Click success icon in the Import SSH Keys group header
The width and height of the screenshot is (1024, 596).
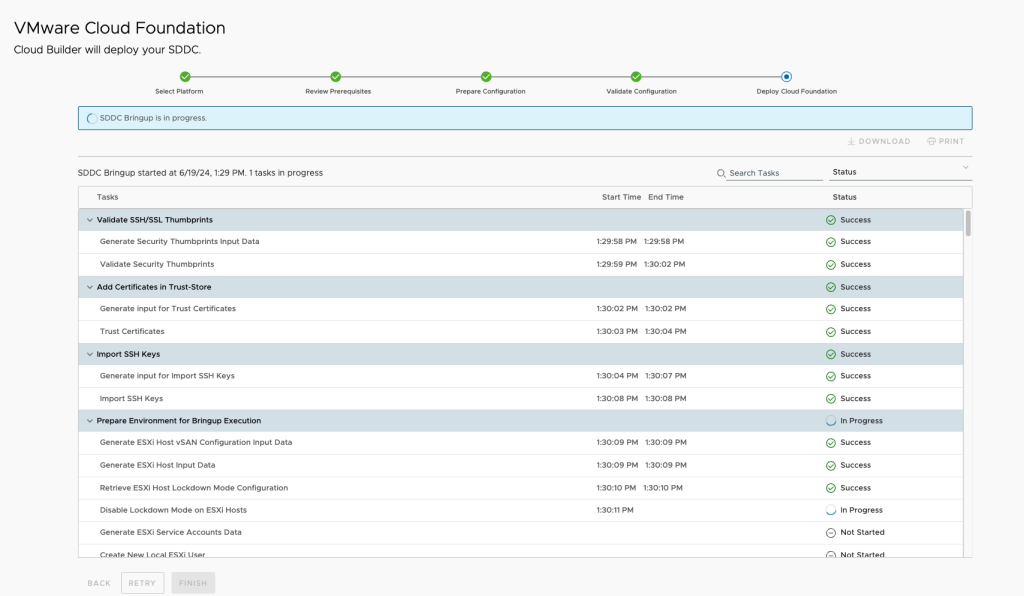(x=831, y=354)
